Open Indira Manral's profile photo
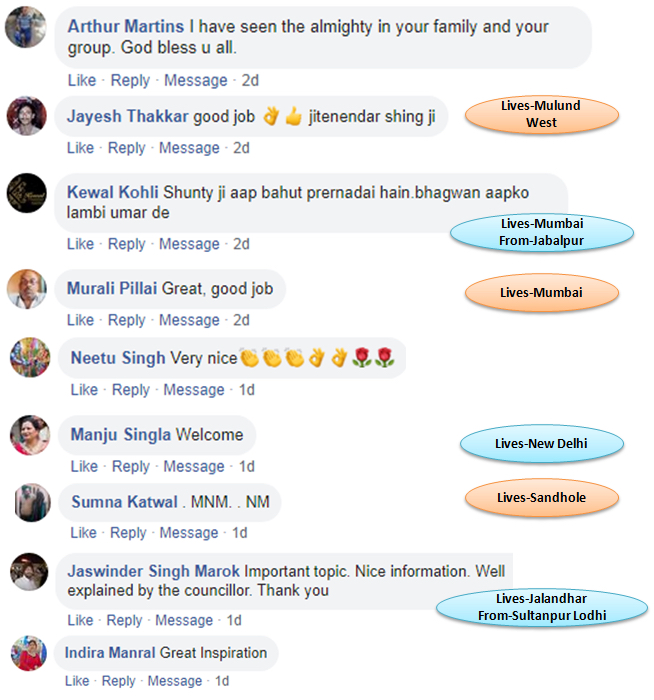The width and height of the screenshot is (654, 700). (x=29, y=653)
